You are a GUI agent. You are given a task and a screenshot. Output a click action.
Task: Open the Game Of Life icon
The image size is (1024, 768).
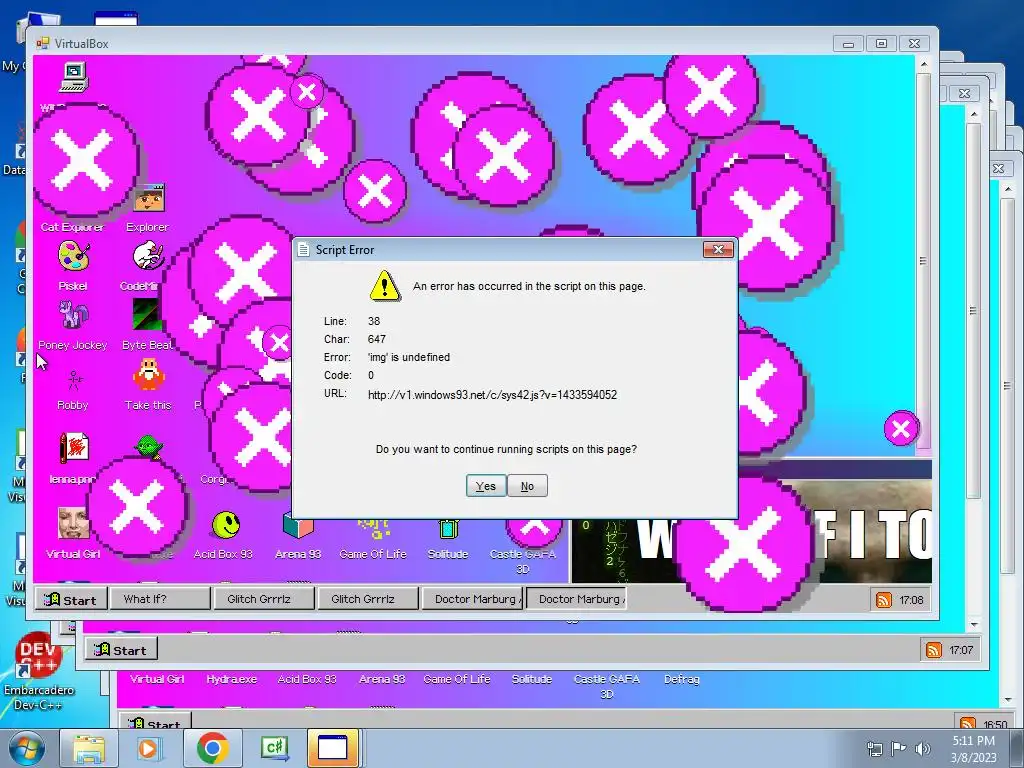coord(373,529)
